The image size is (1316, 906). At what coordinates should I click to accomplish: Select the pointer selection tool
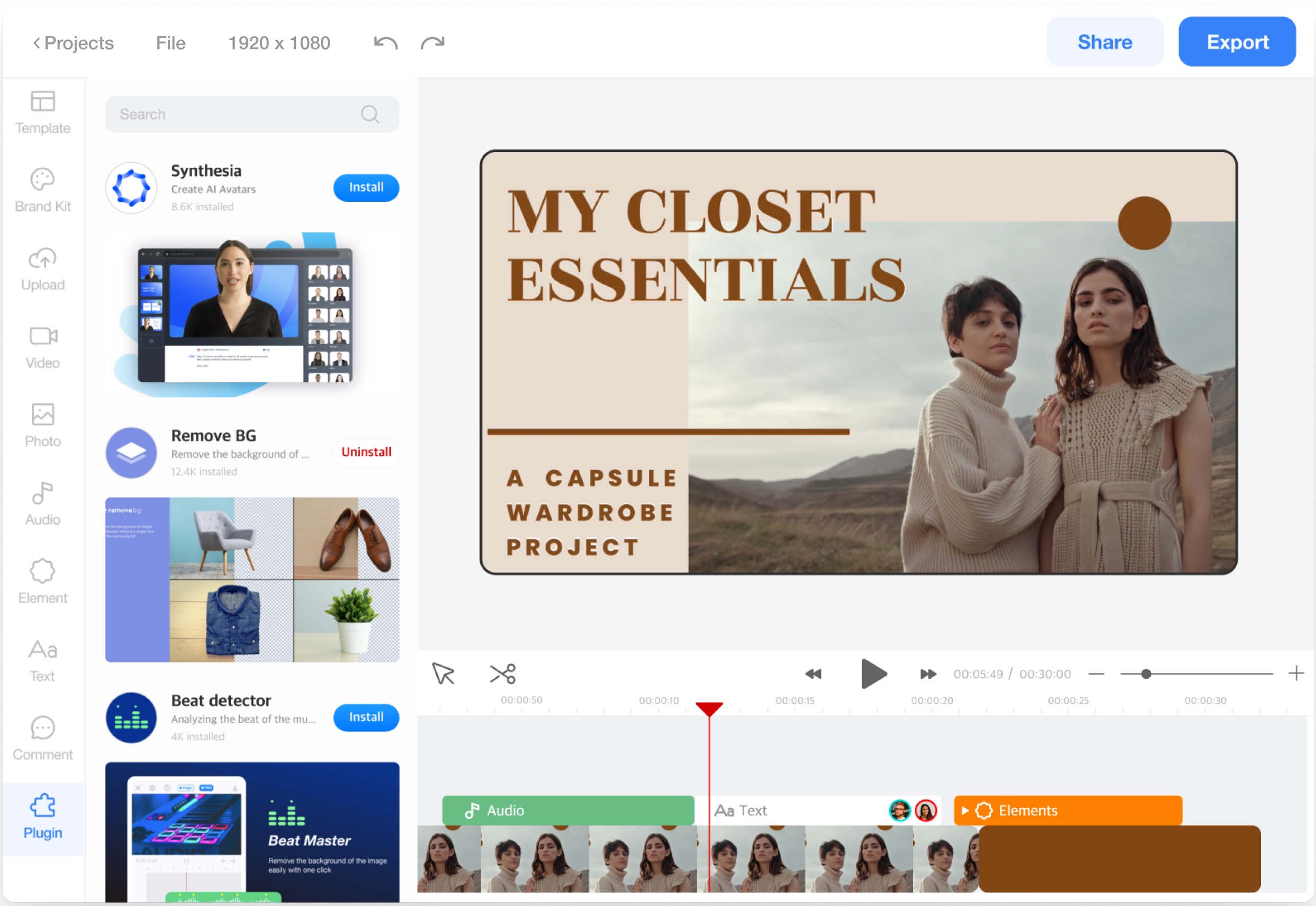(443, 674)
